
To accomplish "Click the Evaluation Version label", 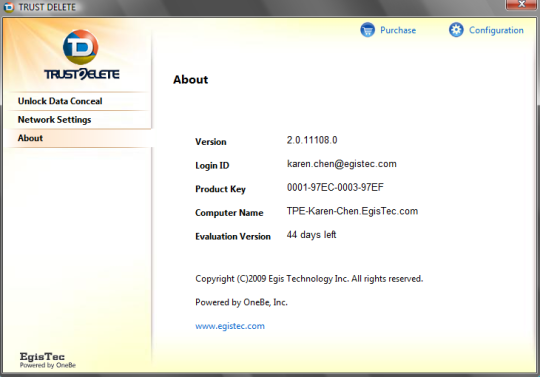I will pos(233,237).
